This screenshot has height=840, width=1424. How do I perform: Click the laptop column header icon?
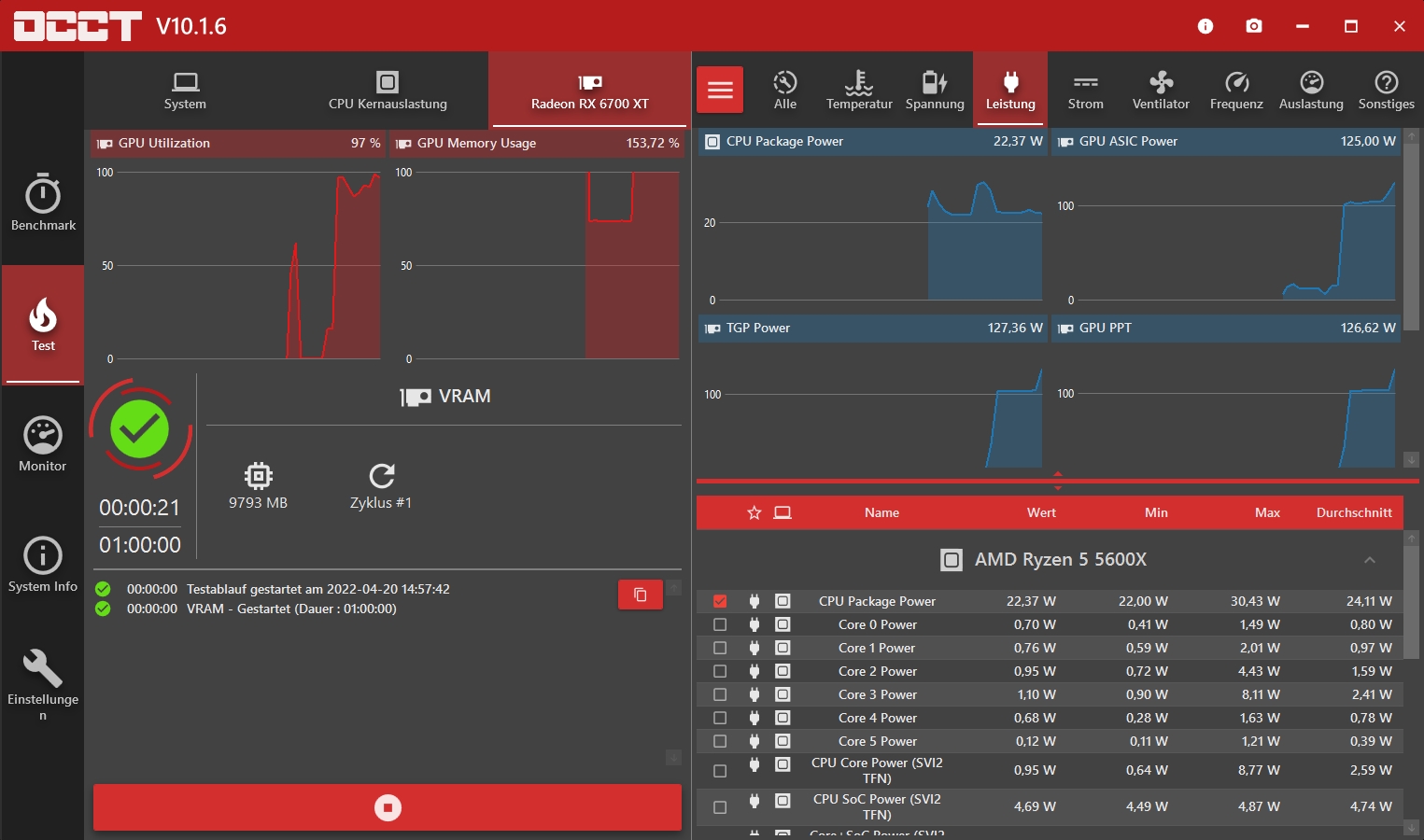coord(782,512)
